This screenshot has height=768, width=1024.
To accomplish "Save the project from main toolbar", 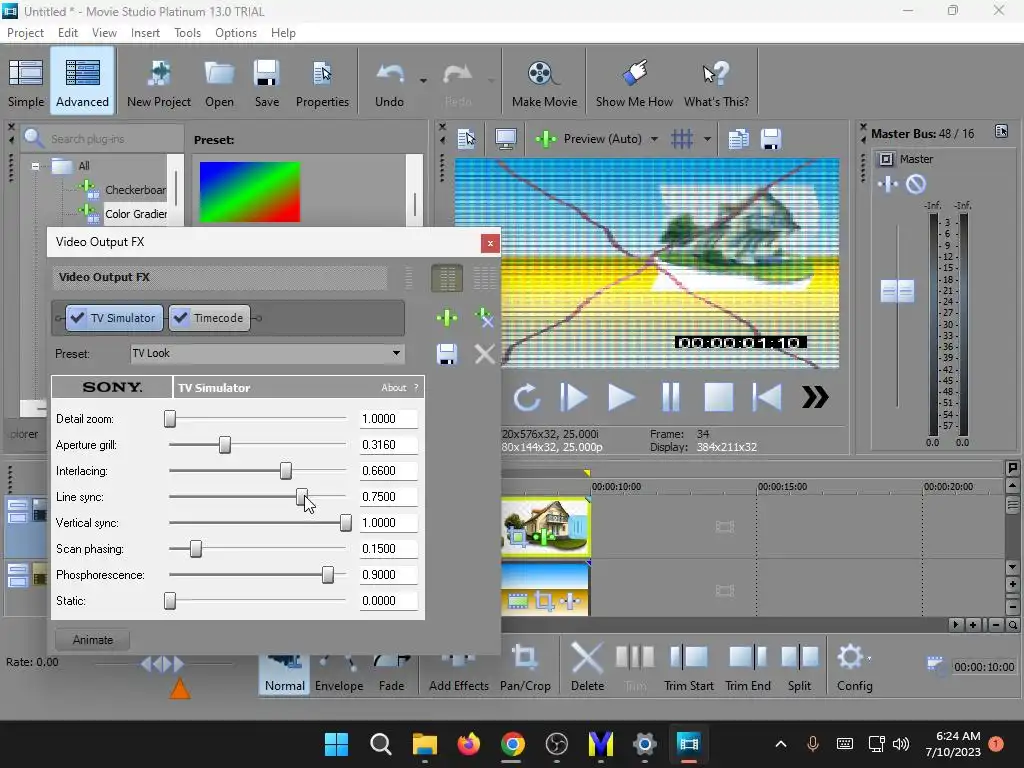I will pos(266,83).
